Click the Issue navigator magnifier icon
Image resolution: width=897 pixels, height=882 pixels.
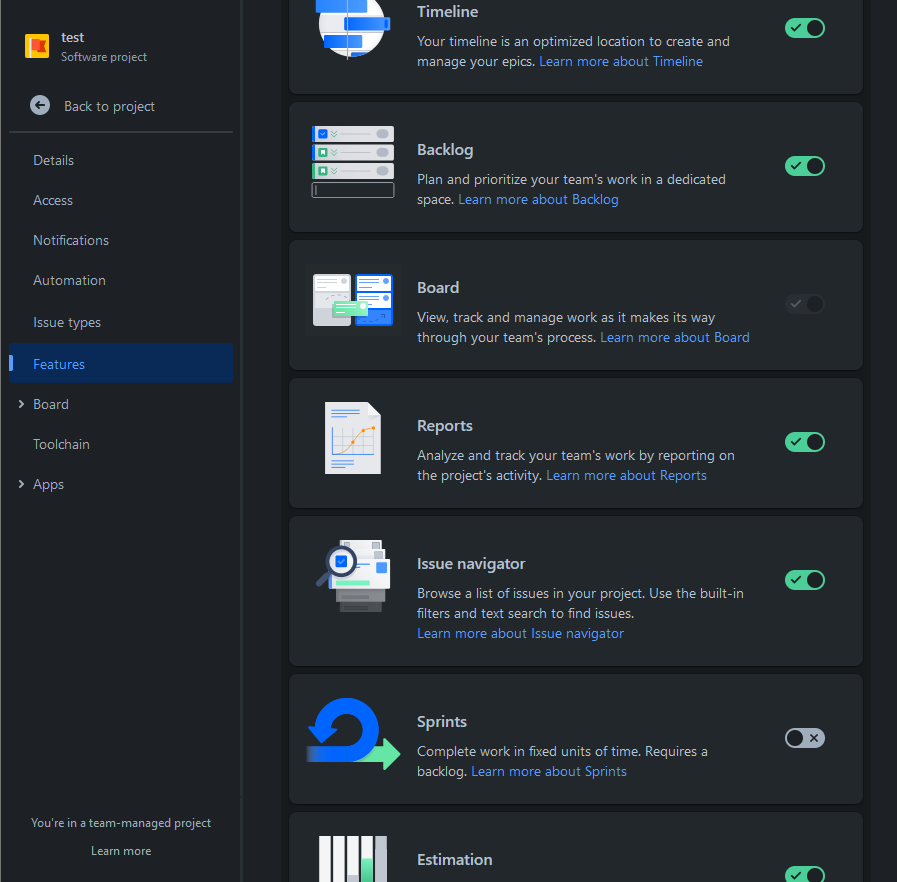click(x=352, y=576)
